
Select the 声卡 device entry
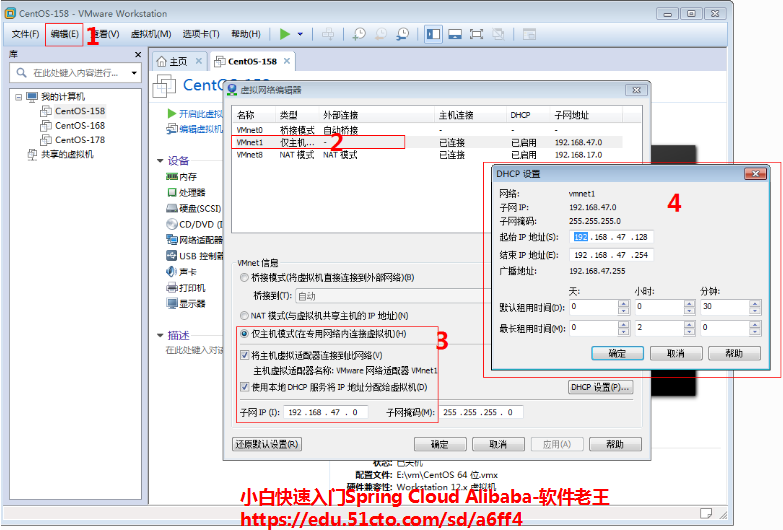(181, 272)
